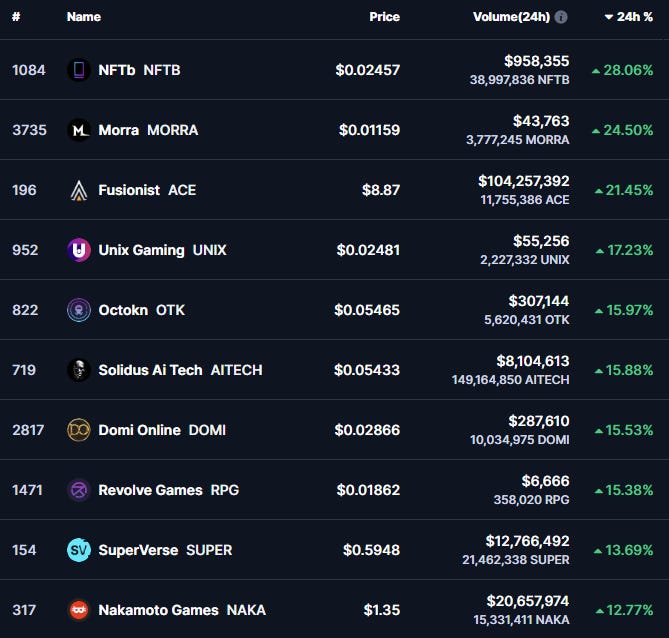Open the Domi Online DOMI link
669x638 pixels.
pyautogui.click(x=162, y=430)
